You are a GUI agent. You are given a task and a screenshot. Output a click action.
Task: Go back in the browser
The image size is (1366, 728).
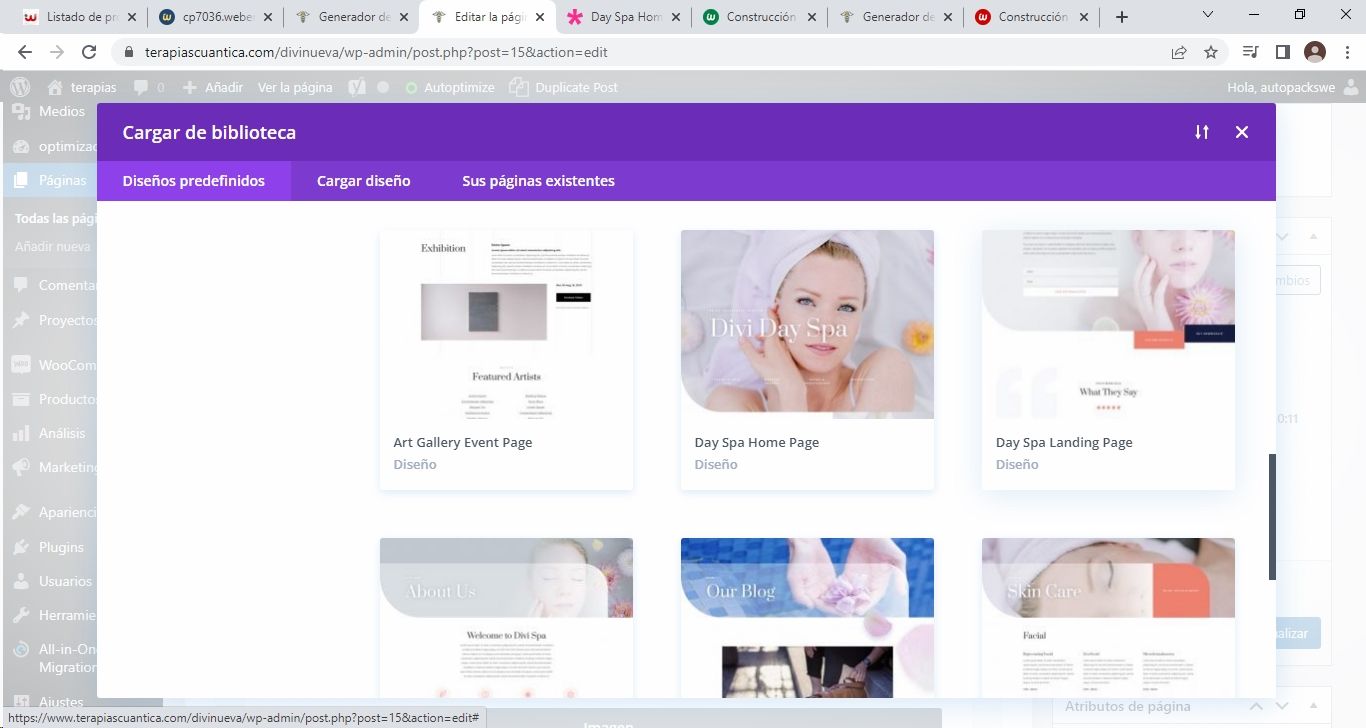[24, 52]
